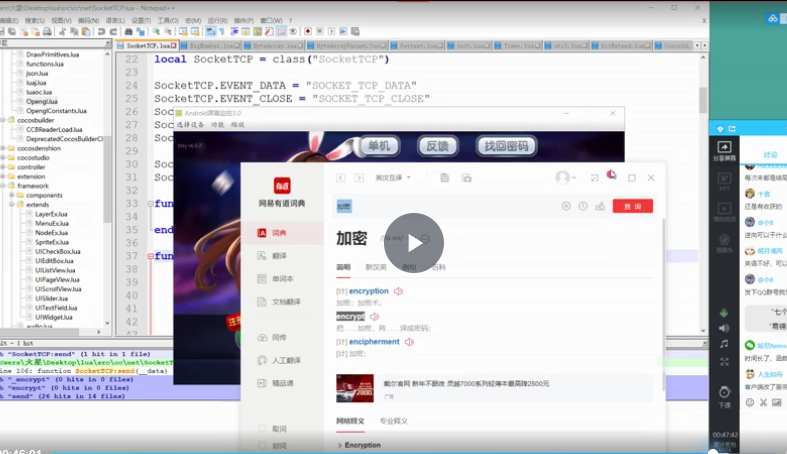Switch to the SocketTCP.lua editor tab
The image size is (787, 454).
click(147, 46)
